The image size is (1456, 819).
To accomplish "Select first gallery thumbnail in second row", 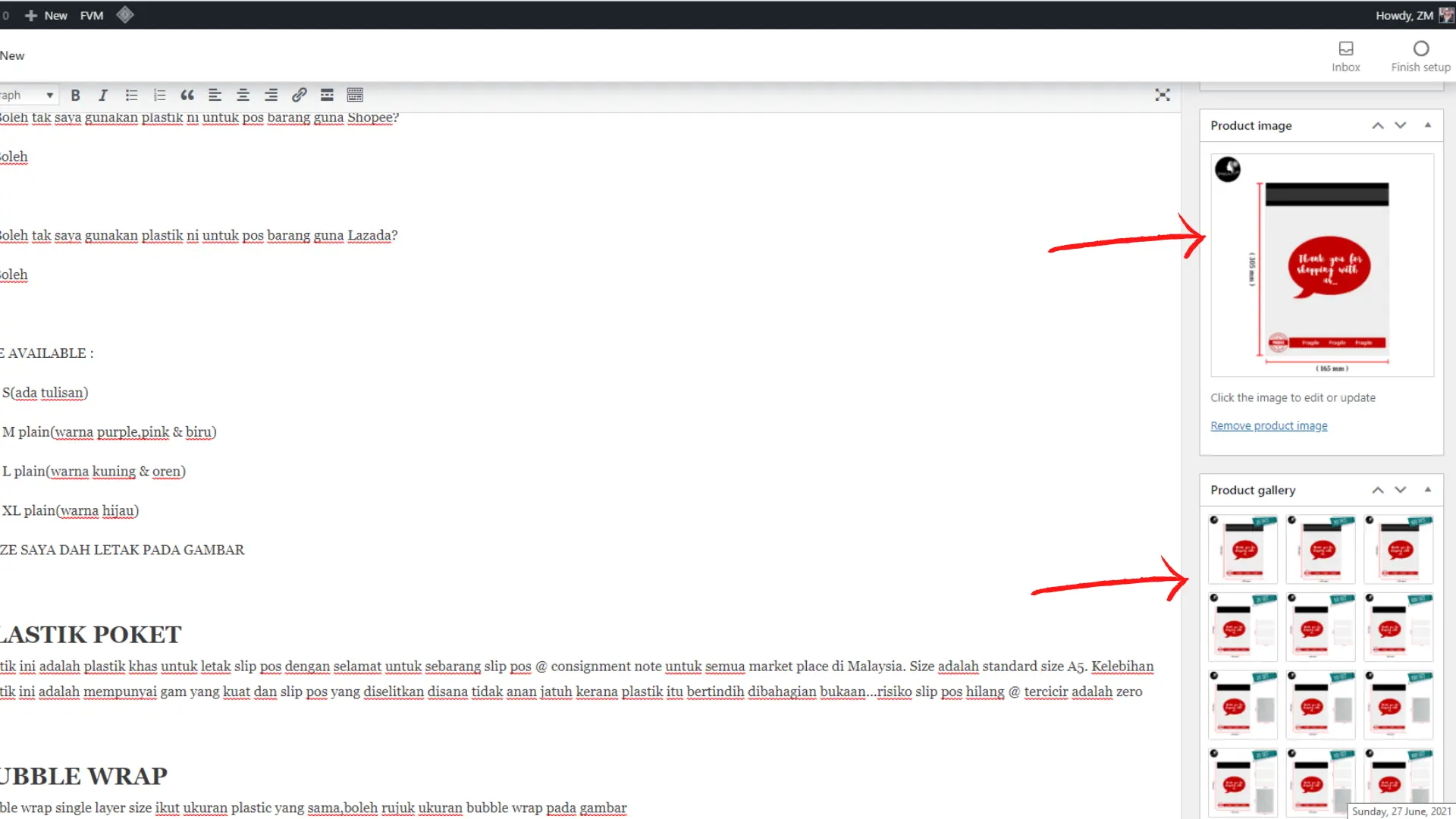I will [1243, 627].
